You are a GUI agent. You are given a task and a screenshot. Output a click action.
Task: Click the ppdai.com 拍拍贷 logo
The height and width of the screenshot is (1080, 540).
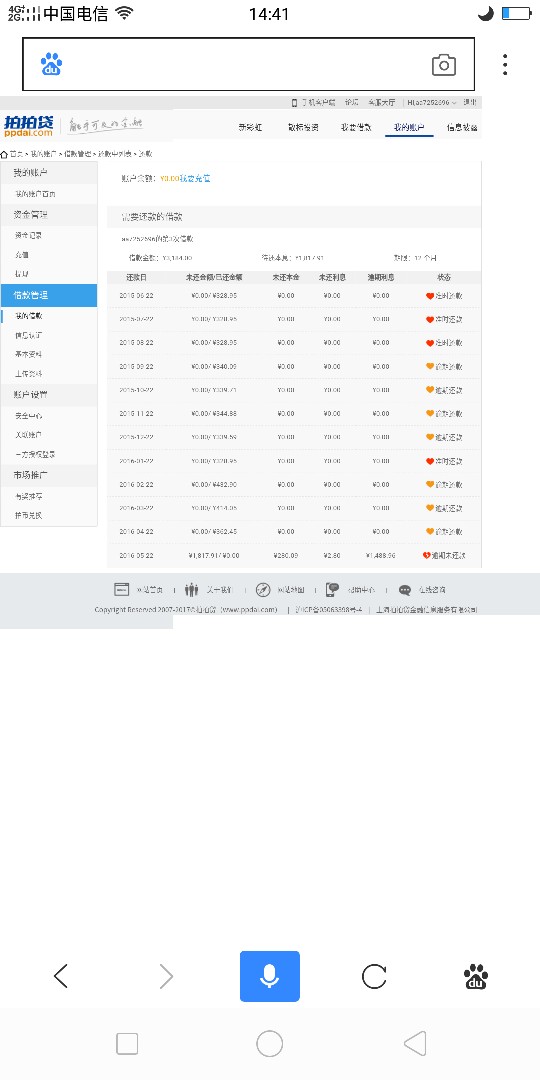pos(28,125)
